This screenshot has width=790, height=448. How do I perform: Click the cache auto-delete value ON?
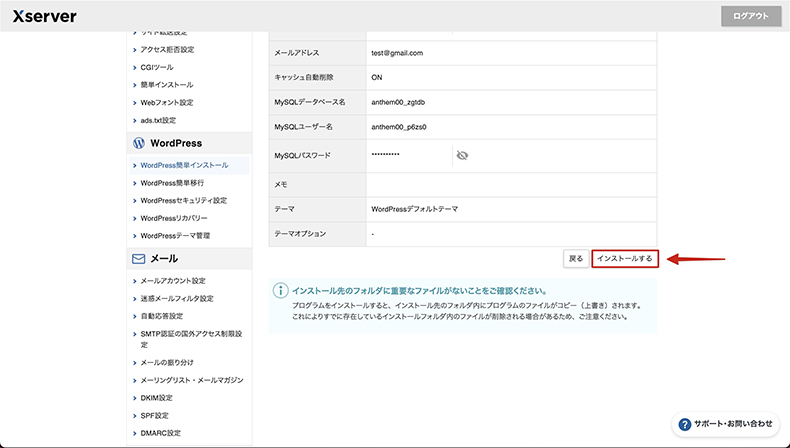377,78
